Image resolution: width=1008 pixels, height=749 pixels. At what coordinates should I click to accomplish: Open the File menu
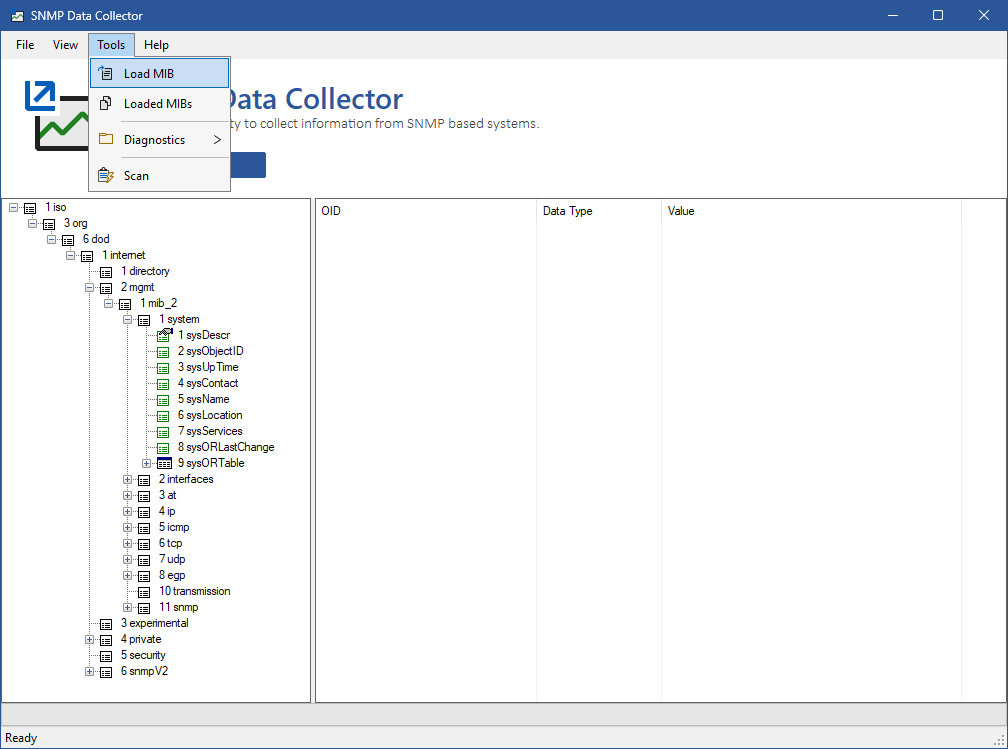click(x=25, y=45)
